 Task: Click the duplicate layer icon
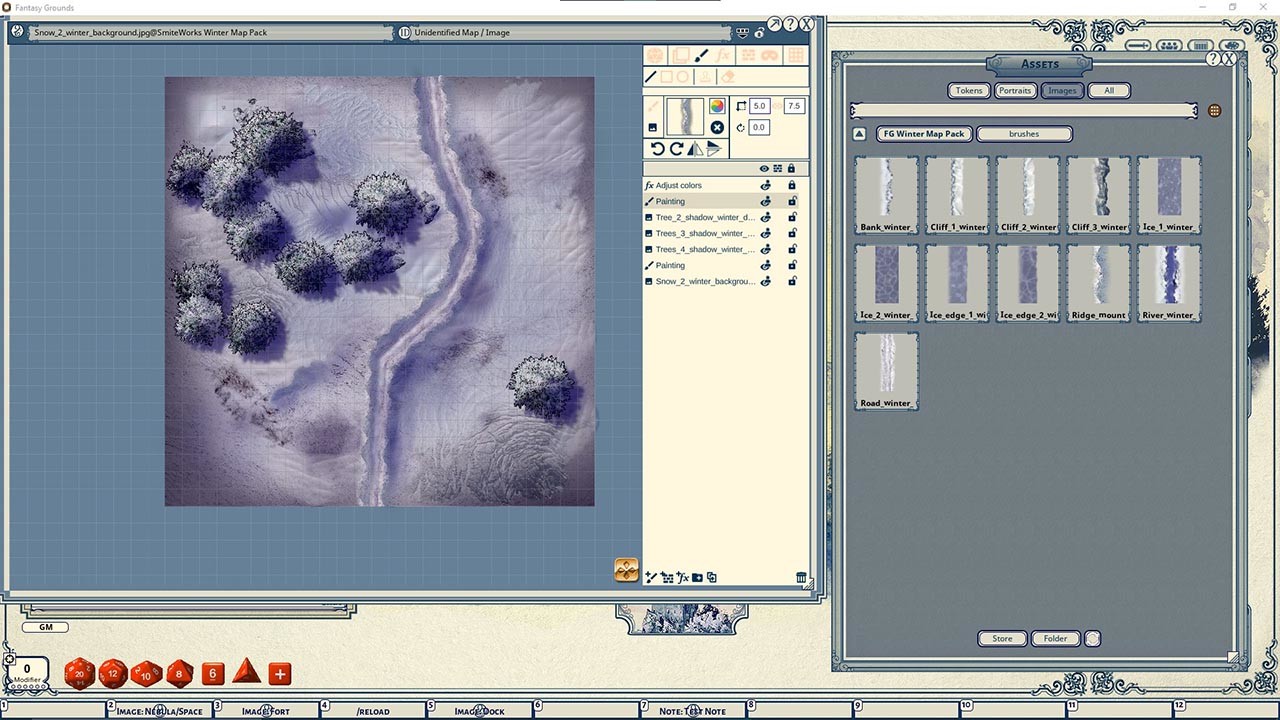pyautogui.click(x=712, y=577)
